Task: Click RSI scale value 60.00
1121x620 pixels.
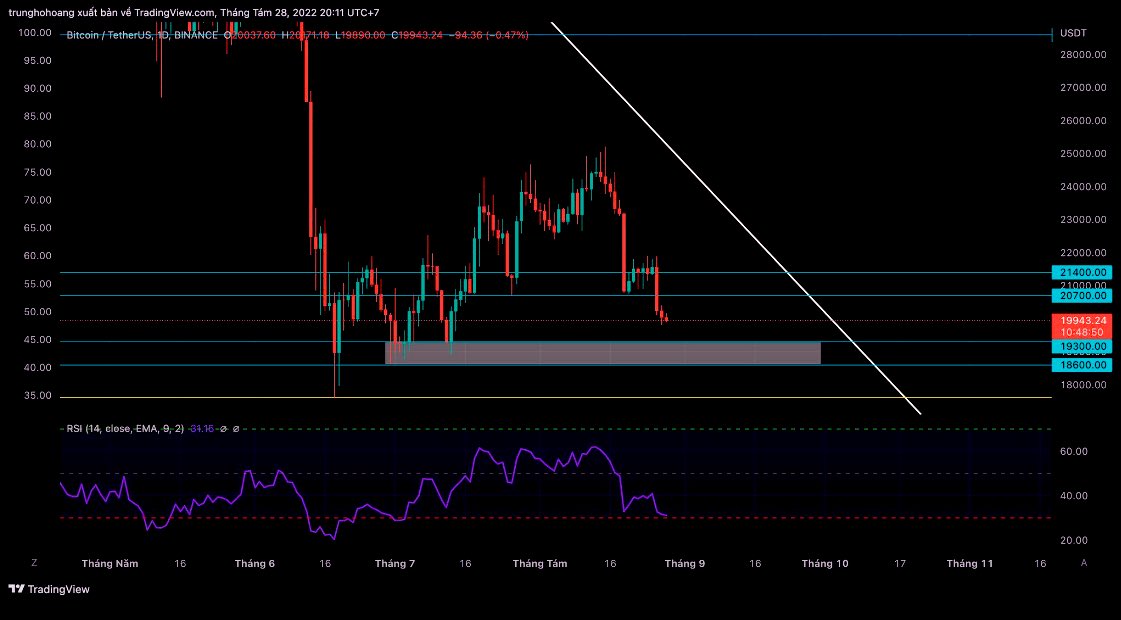Action: click(x=1075, y=451)
